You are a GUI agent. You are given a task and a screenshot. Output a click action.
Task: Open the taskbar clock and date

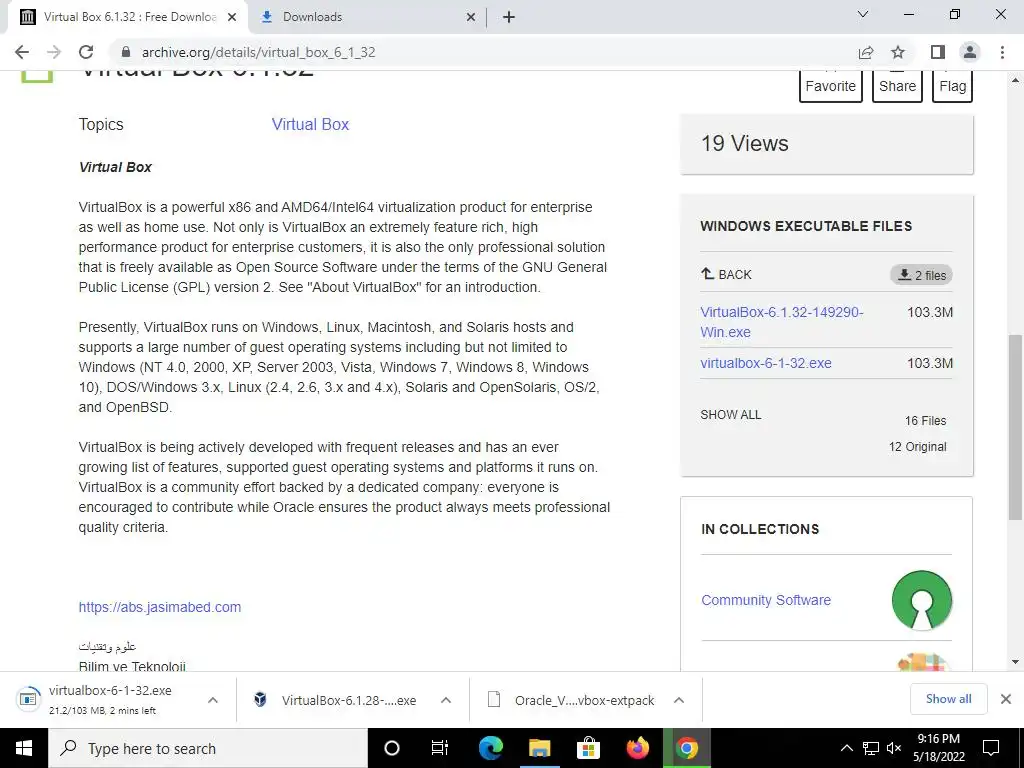(938, 748)
